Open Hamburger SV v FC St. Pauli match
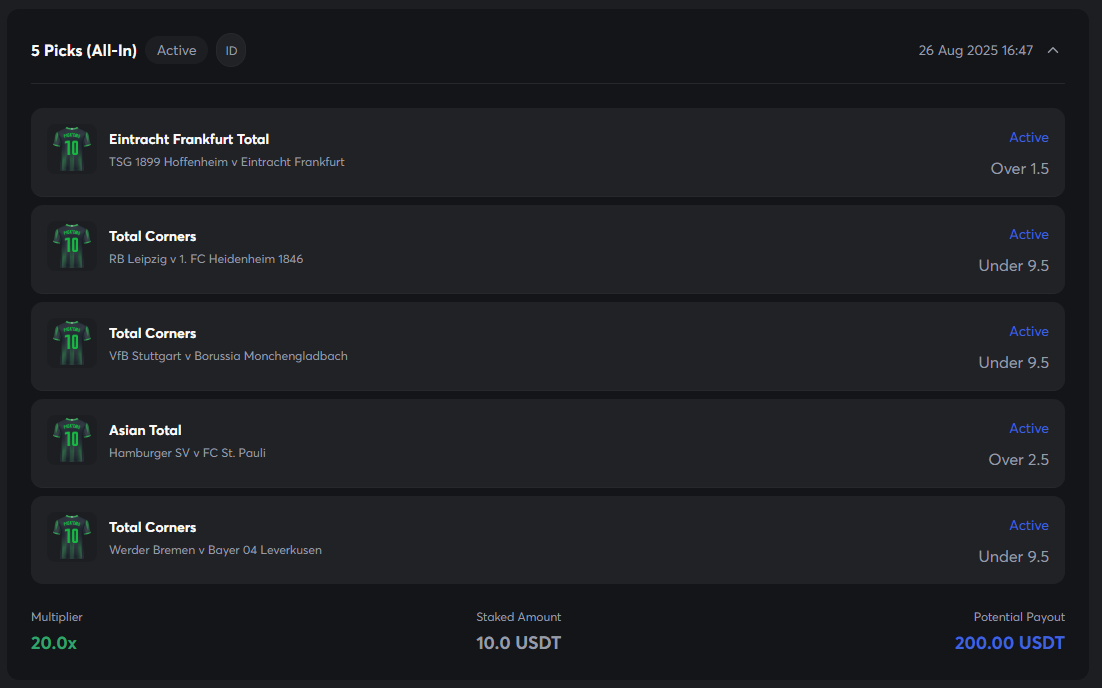This screenshot has width=1102, height=688. click(187, 452)
